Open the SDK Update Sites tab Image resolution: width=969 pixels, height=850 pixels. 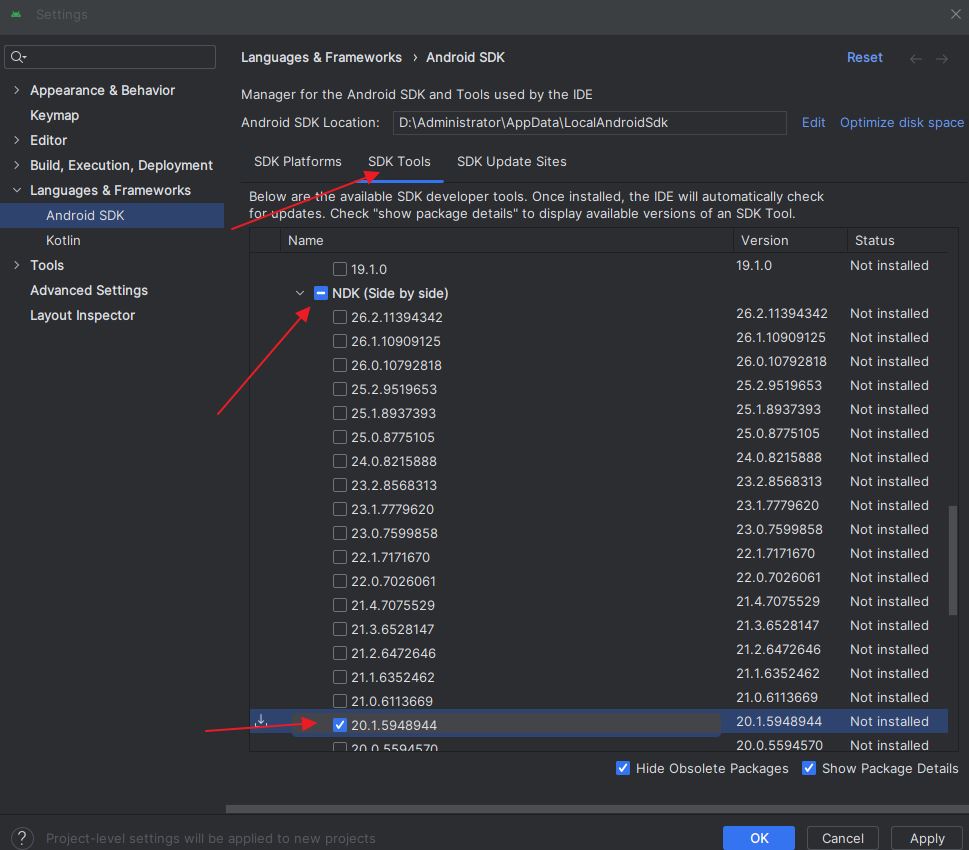(511, 161)
